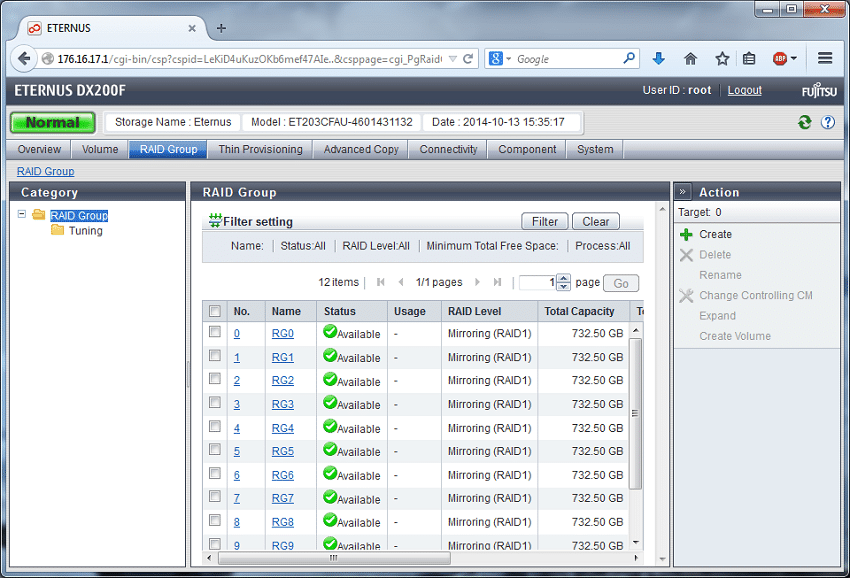Check the box for RG4
The height and width of the screenshot is (578, 850).
[x=215, y=426]
